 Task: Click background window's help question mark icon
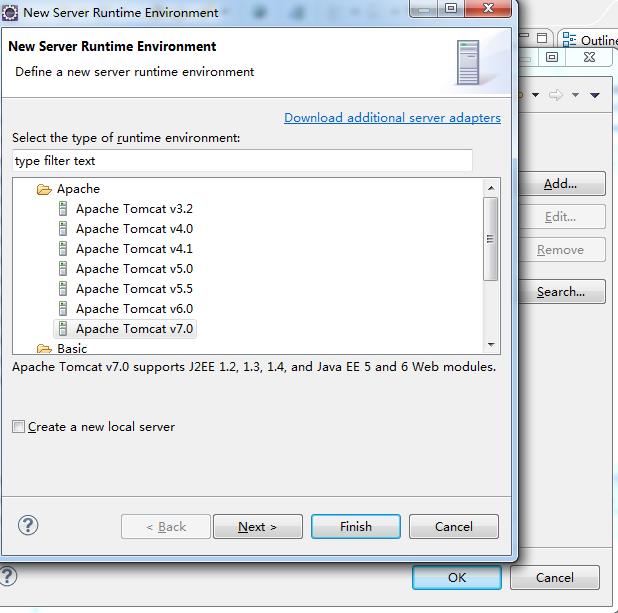7,576
